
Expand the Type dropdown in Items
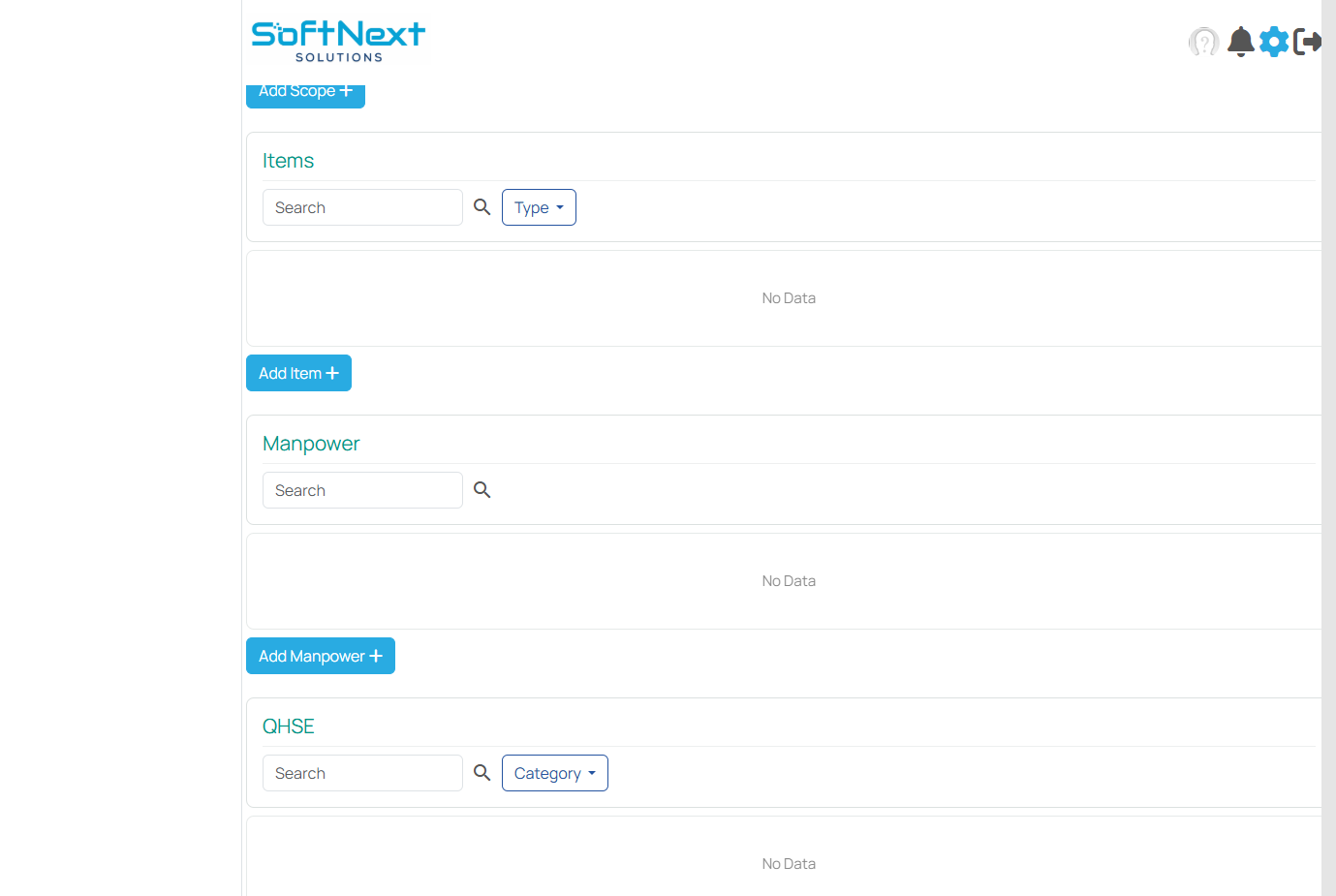click(539, 207)
